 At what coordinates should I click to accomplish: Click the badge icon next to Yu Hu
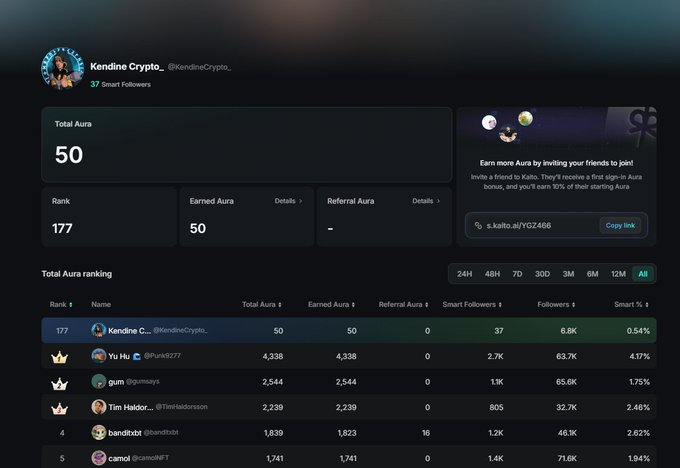coord(136,356)
